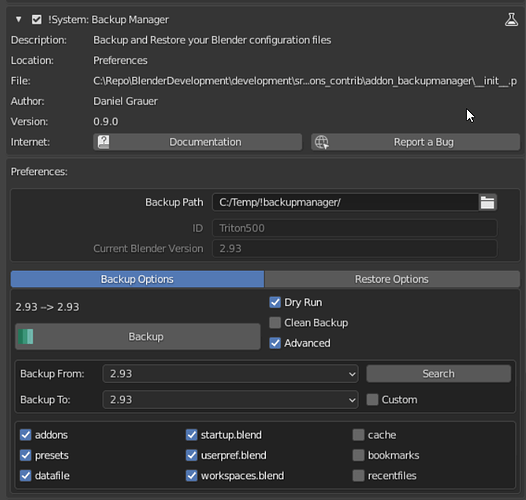The height and width of the screenshot is (500, 526).
Task: Click into the Backup Path field
Action: [x=345, y=202]
